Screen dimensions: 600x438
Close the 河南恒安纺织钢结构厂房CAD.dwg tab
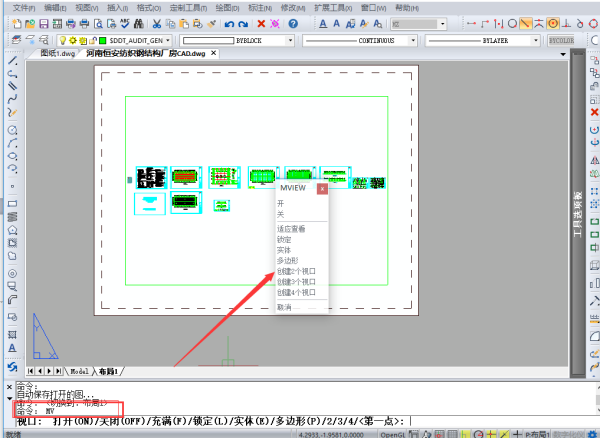pyautogui.click(x=214, y=53)
